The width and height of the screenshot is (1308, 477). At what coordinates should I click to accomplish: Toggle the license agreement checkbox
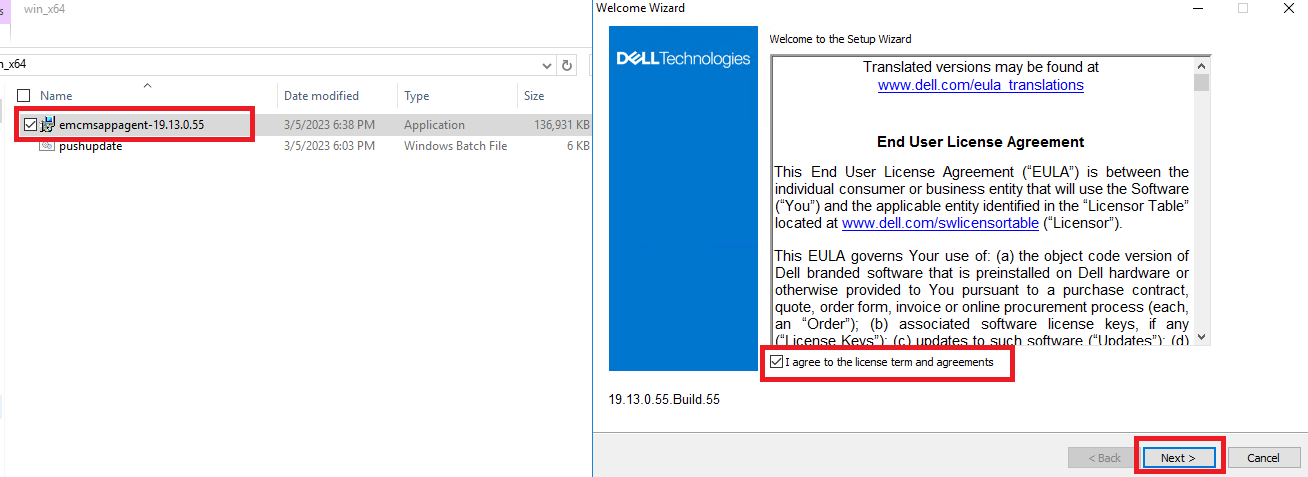tap(776, 362)
